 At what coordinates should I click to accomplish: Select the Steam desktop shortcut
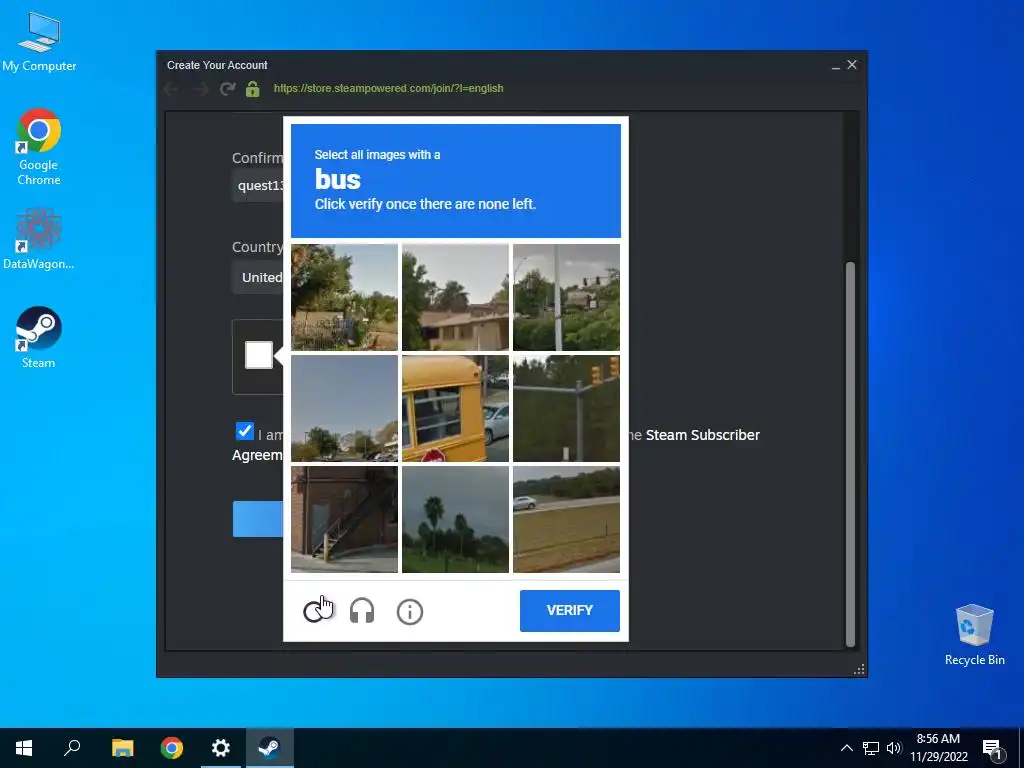(x=39, y=338)
